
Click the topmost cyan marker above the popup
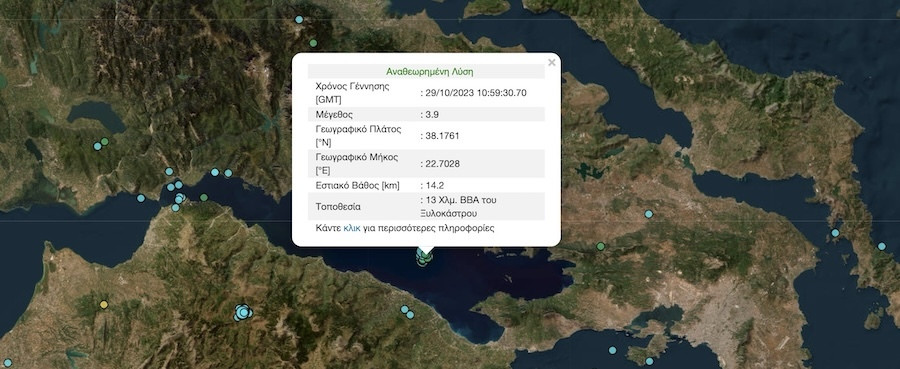[x=298, y=20]
